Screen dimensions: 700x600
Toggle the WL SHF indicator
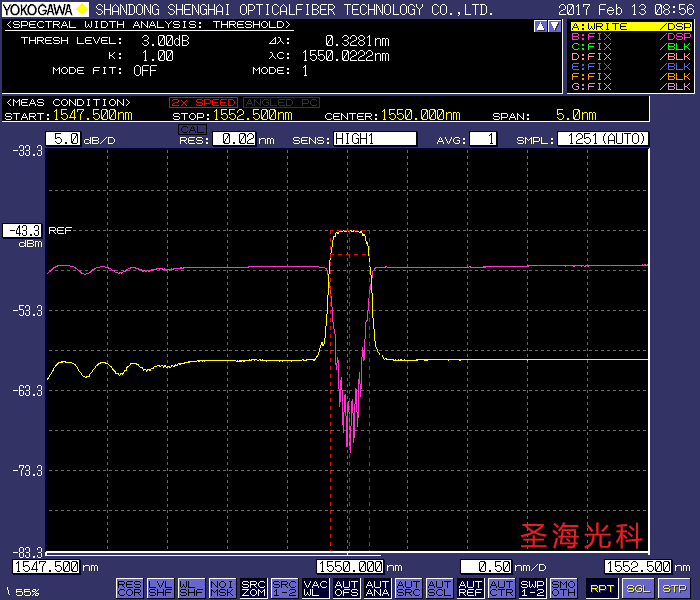(x=191, y=588)
